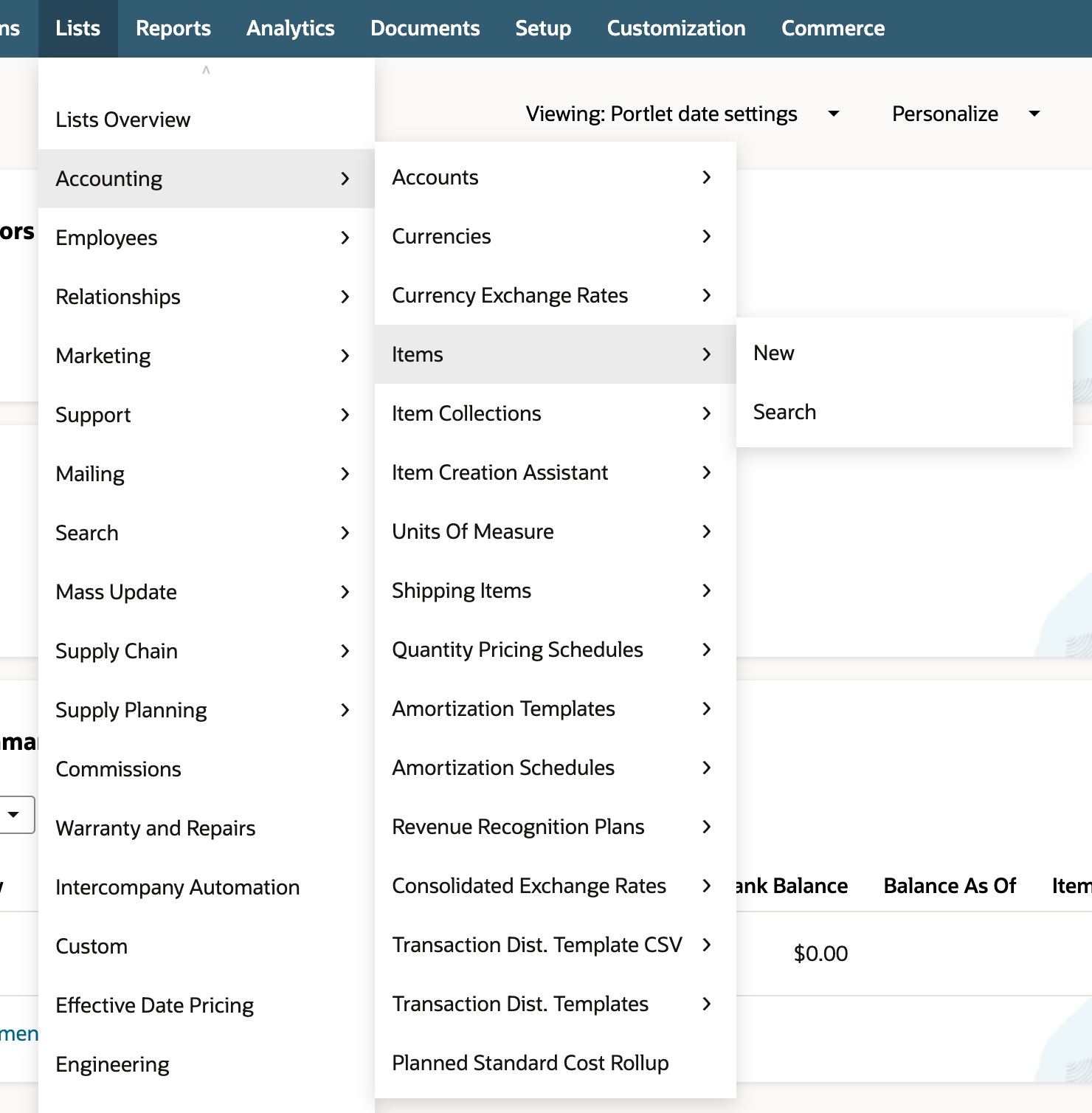1092x1113 pixels.
Task: Open the Commerce menu
Action: (x=833, y=28)
